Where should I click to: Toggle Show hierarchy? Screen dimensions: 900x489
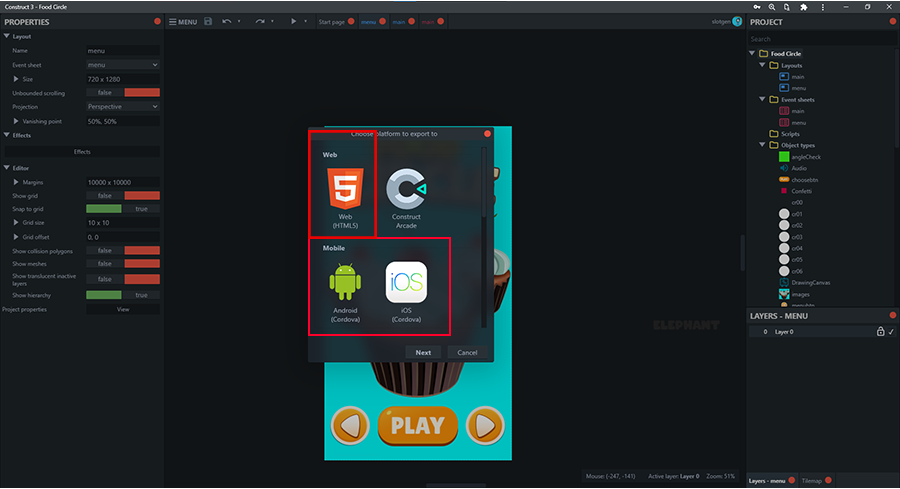(x=123, y=295)
